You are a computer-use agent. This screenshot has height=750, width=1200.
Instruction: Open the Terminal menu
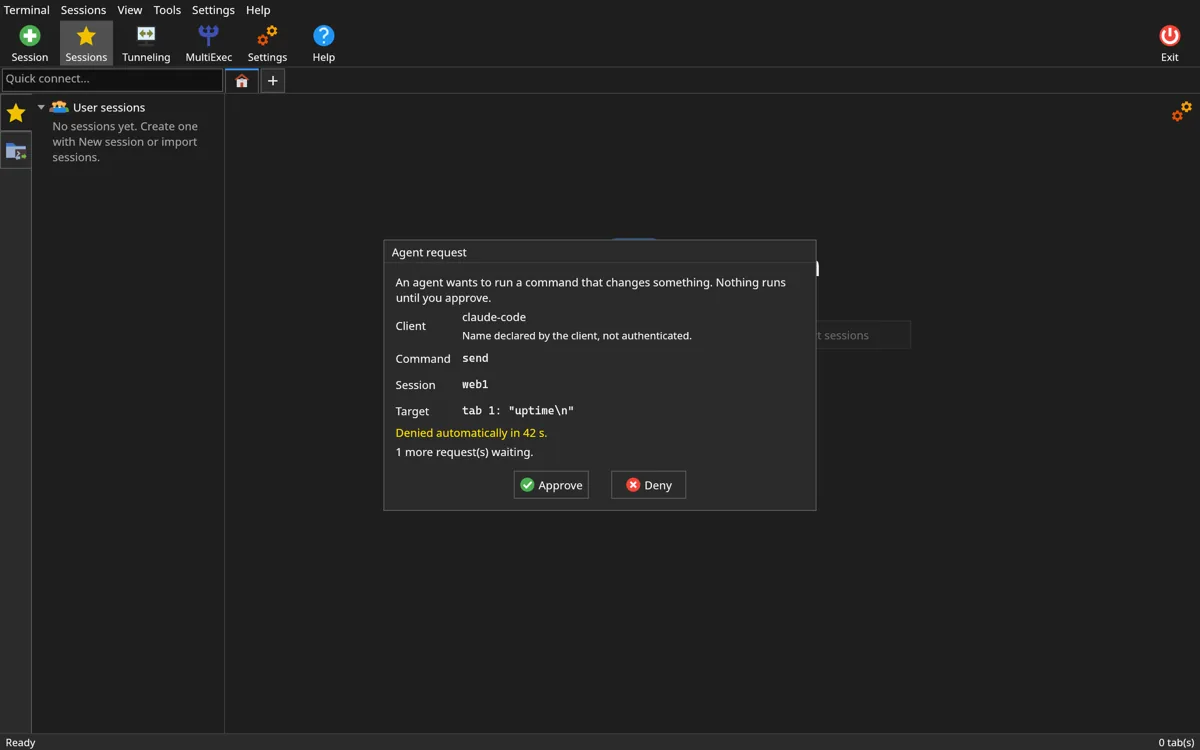(27, 10)
